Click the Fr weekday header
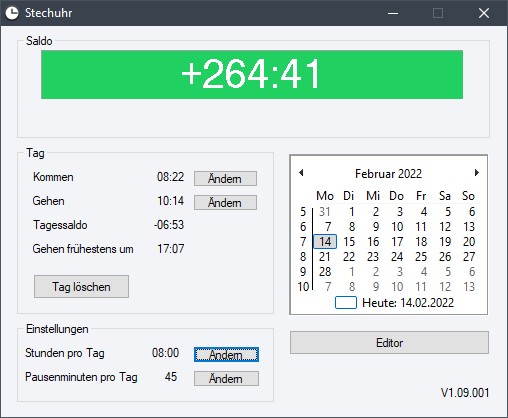The height and width of the screenshot is (418, 508). (x=421, y=196)
